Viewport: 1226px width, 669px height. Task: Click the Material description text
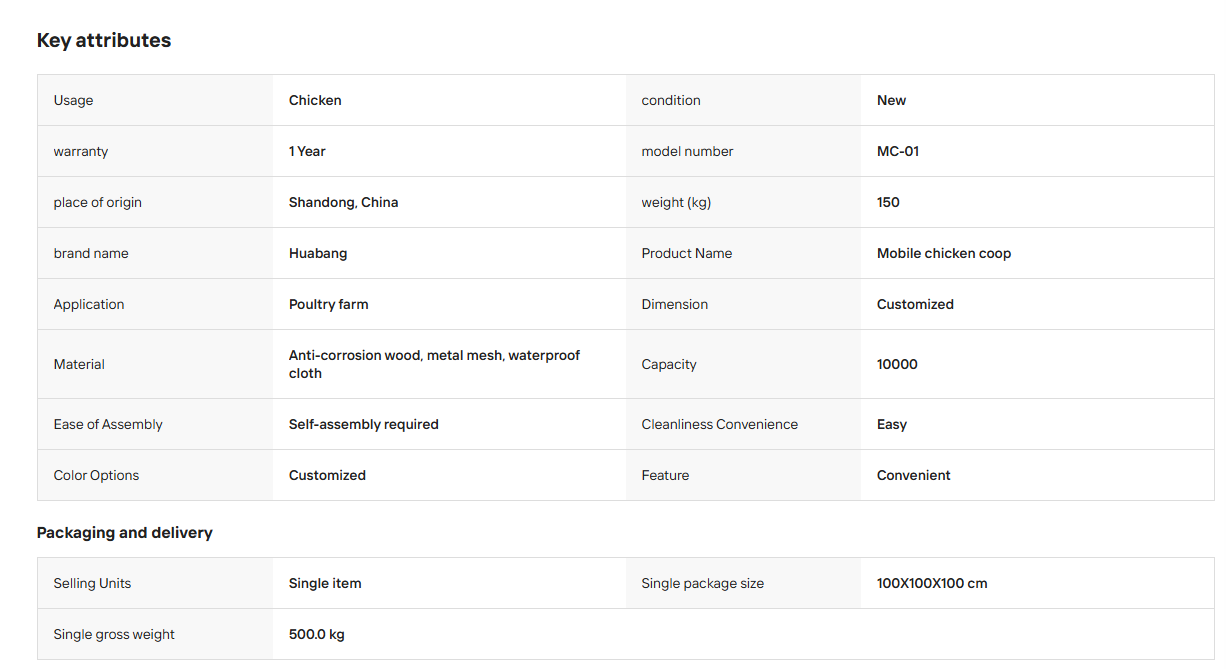(x=434, y=364)
